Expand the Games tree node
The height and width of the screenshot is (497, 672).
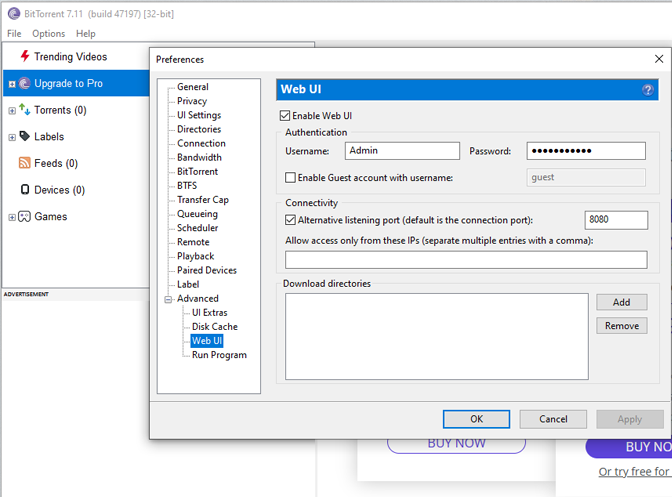[x=12, y=217]
